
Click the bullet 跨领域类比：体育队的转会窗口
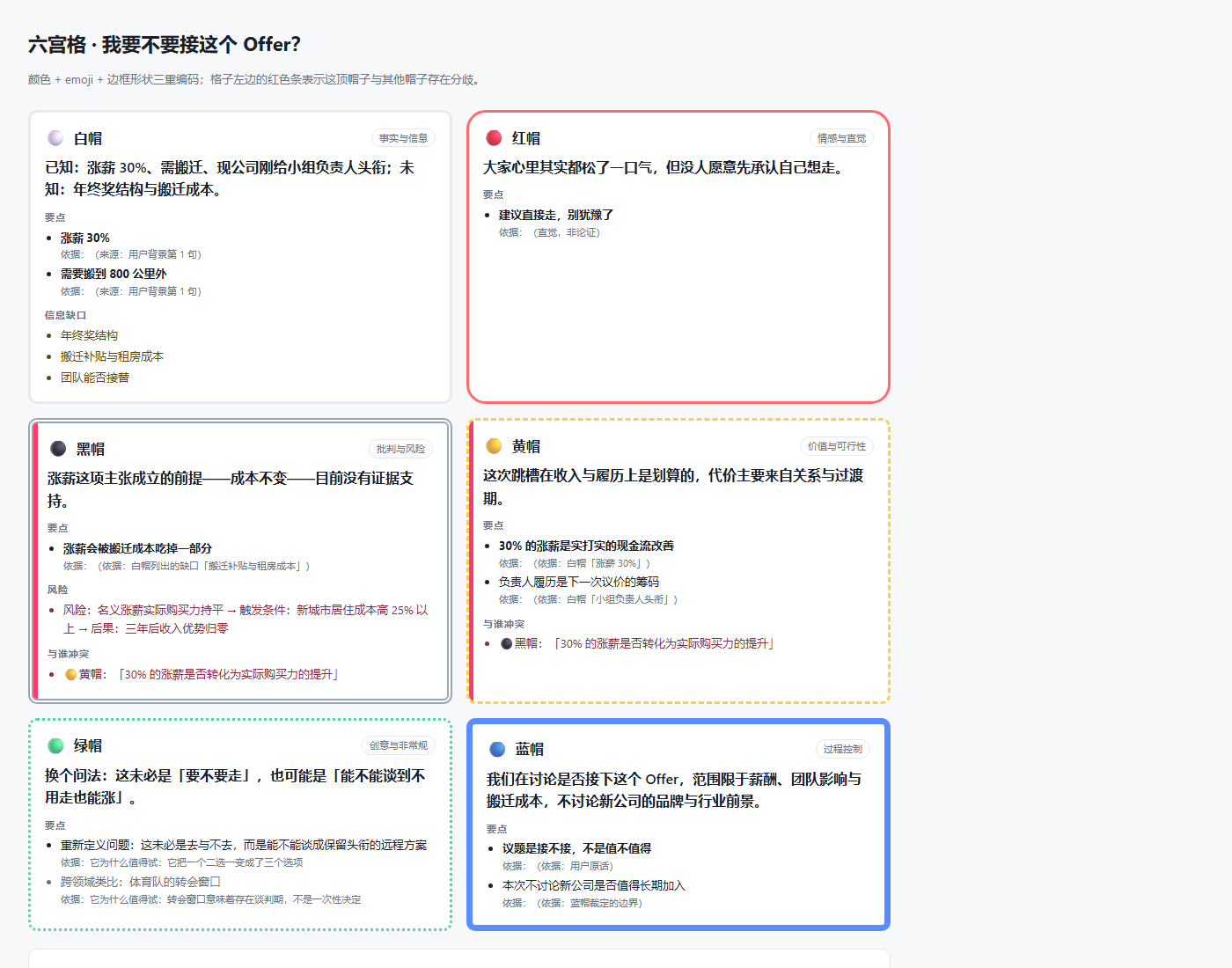coord(141,882)
